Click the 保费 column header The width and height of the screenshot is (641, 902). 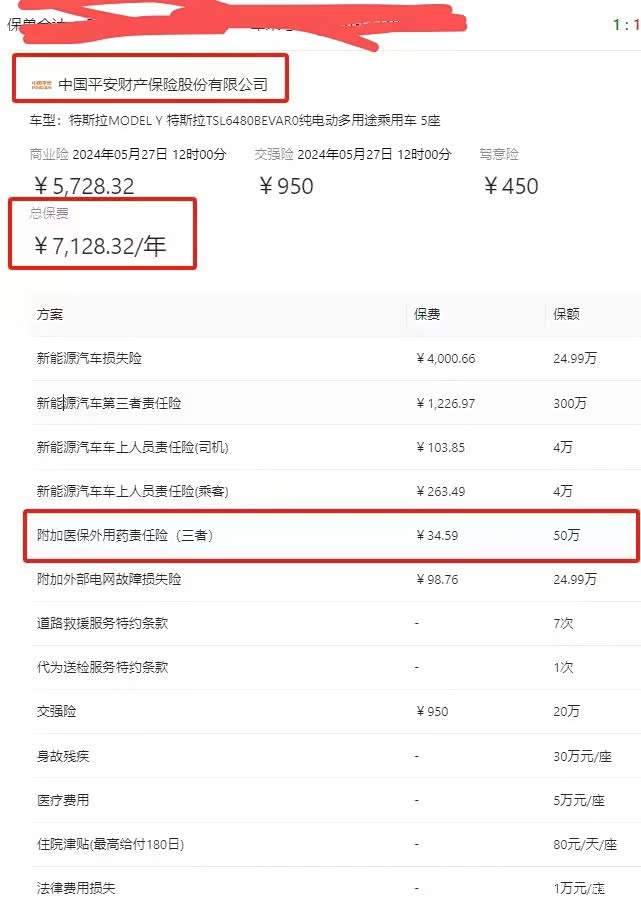click(427, 314)
